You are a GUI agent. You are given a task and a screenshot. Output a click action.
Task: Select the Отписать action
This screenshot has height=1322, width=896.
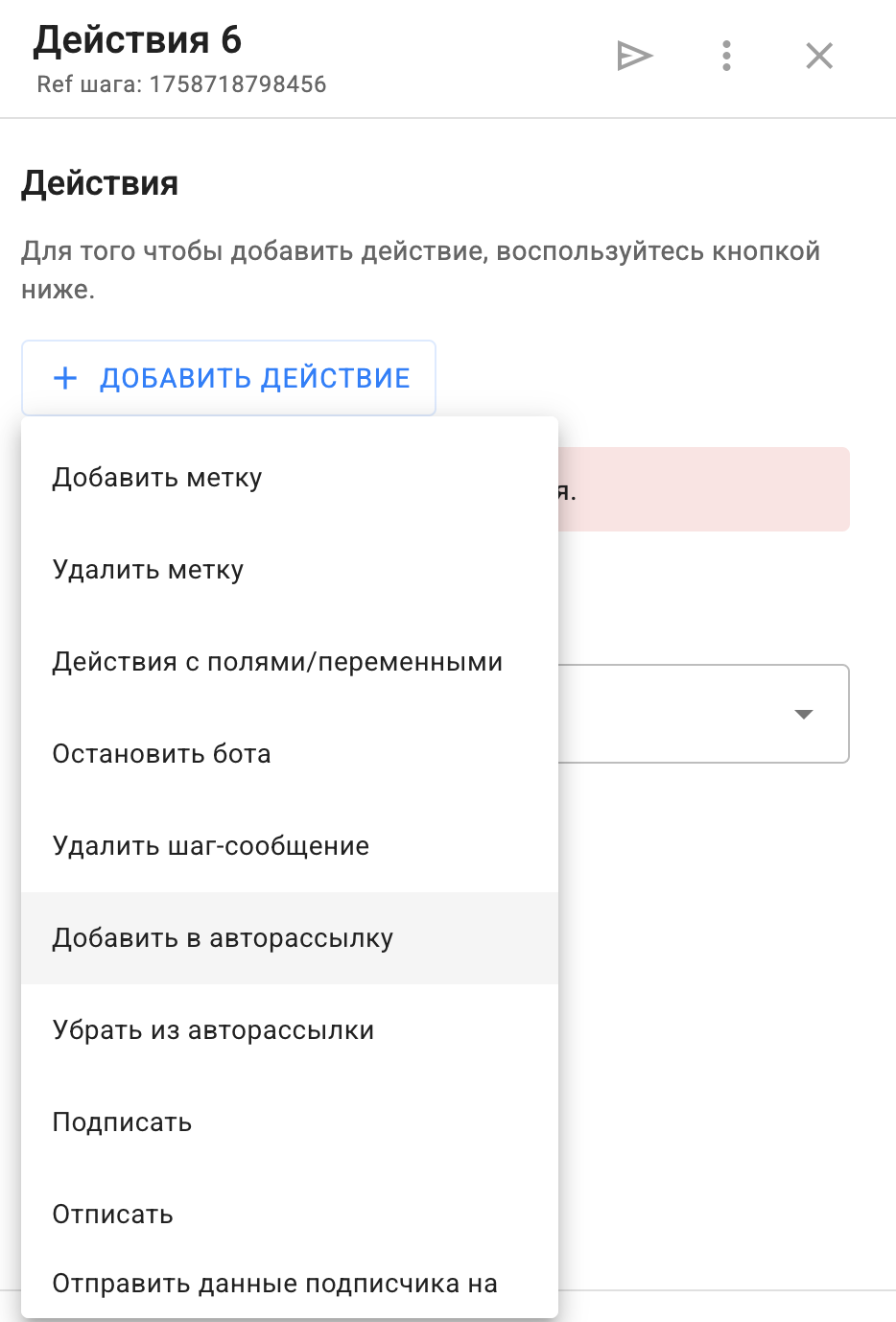[x=112, y=1215]
